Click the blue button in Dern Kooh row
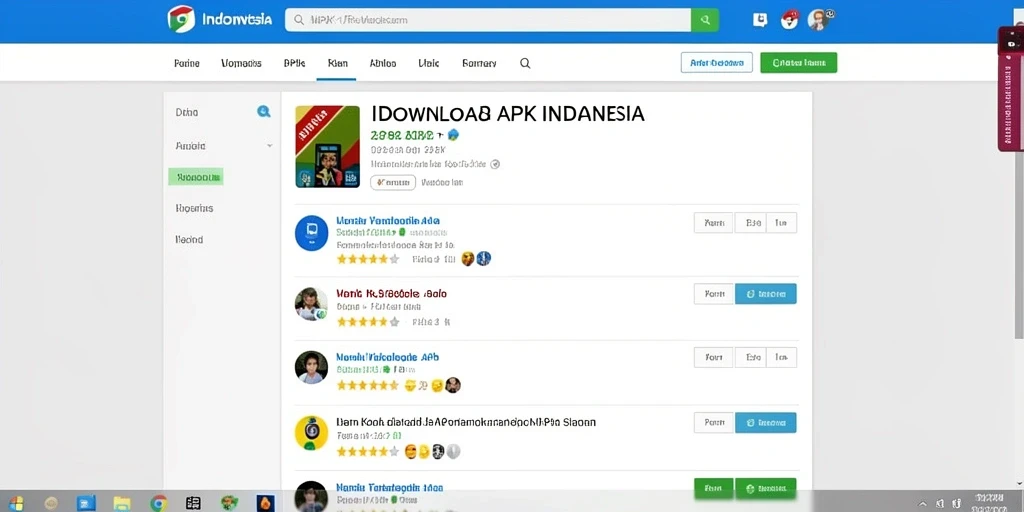This screenshot has height=512, width=1024. click(765, 423)
